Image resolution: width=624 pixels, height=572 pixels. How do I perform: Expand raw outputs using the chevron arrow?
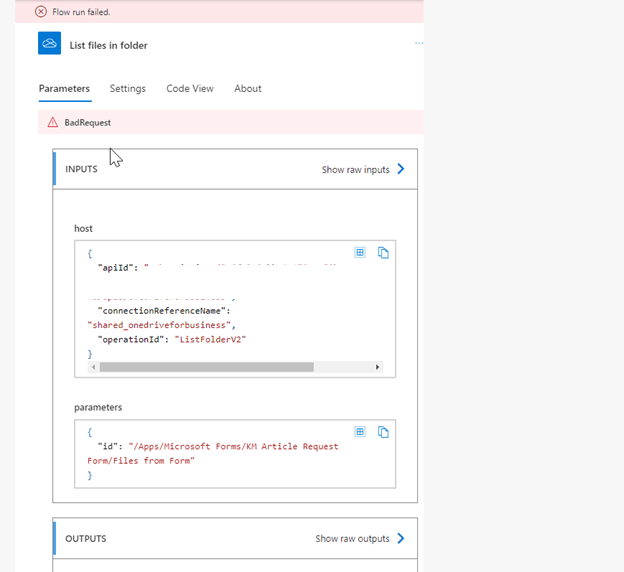point(401,538)
